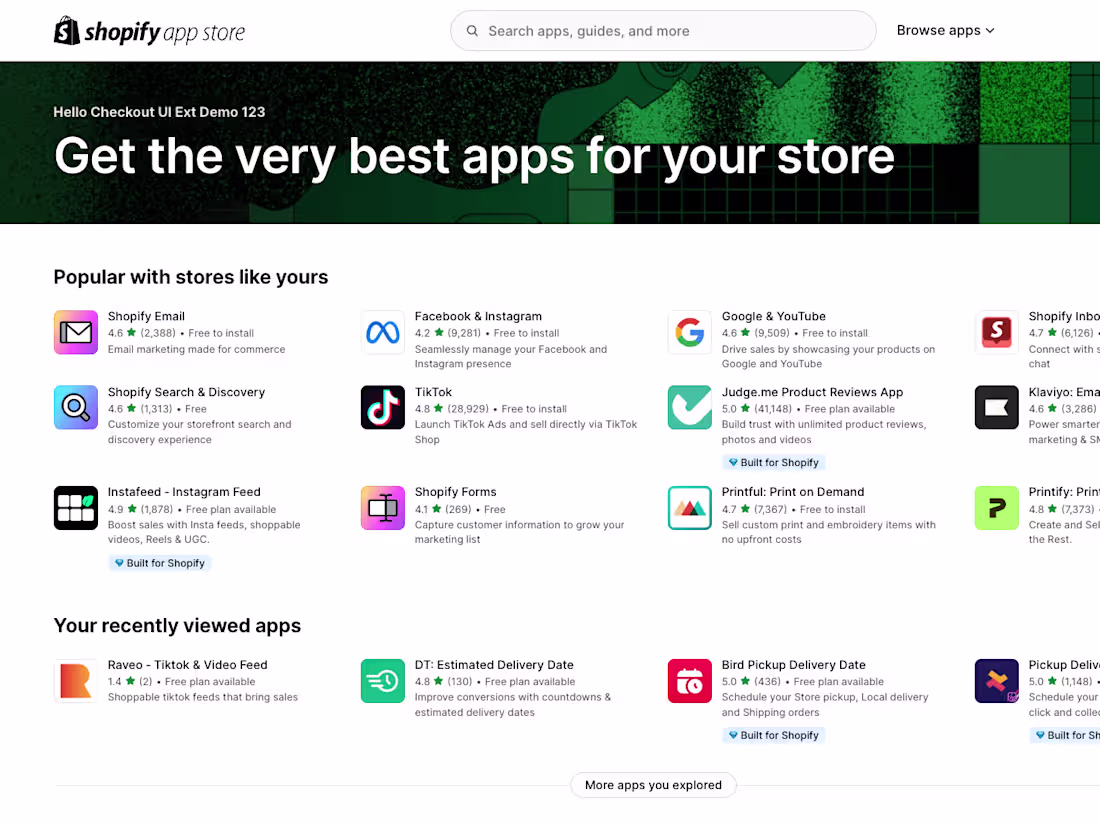Click inside the app search field
Image resolution: width=1100 pixels, height=825 pixels.
(x=663, y=30)
